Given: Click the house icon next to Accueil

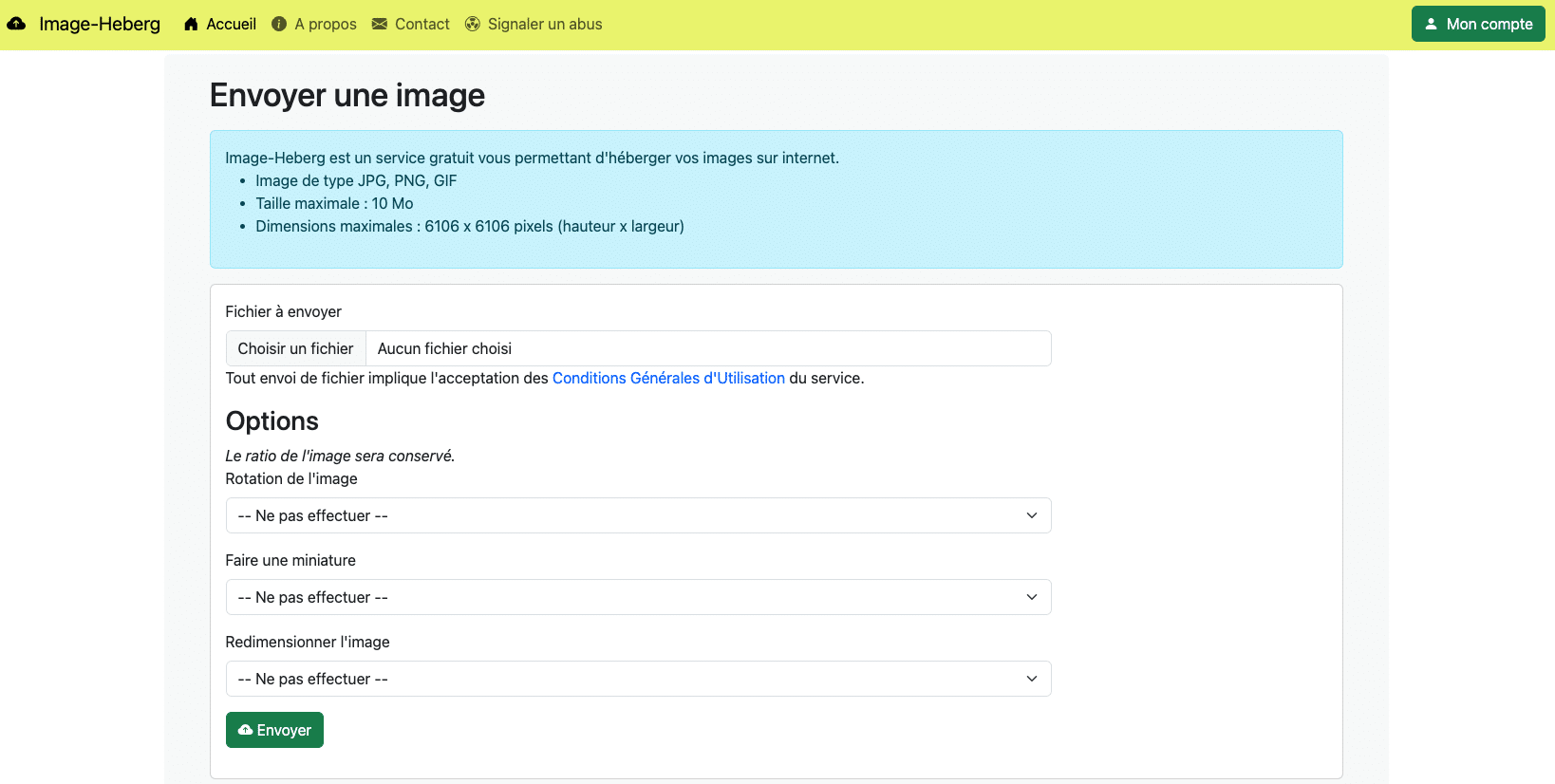Looking at the screenshot, I should point(191,24).
